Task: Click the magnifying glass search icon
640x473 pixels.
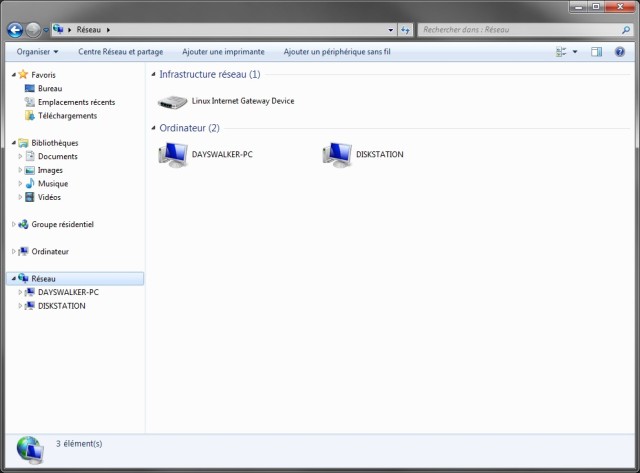Action: pos(625,30)
